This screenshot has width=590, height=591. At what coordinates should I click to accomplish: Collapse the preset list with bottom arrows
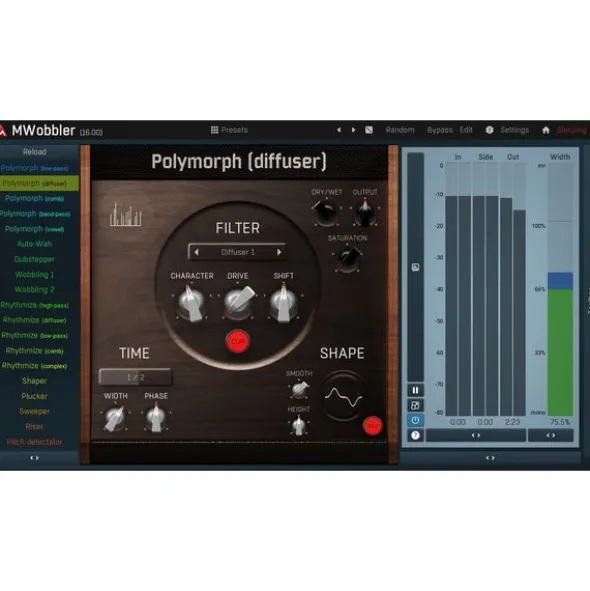point(34,458)
